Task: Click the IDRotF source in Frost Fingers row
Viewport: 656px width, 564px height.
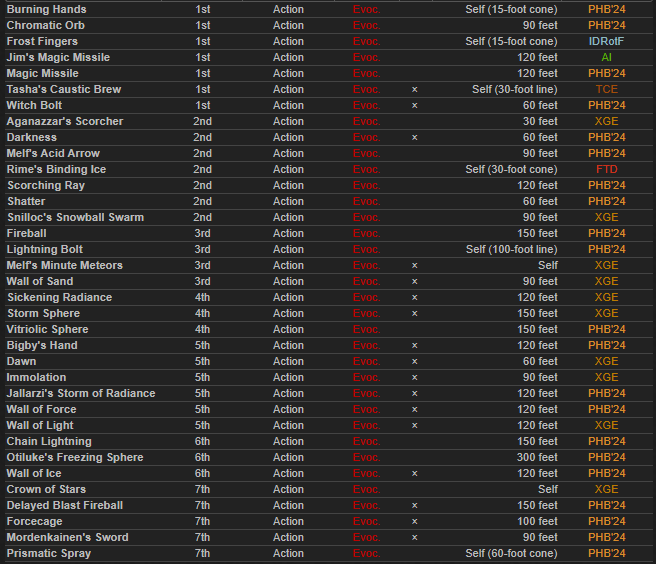Action: click(606, 41)
